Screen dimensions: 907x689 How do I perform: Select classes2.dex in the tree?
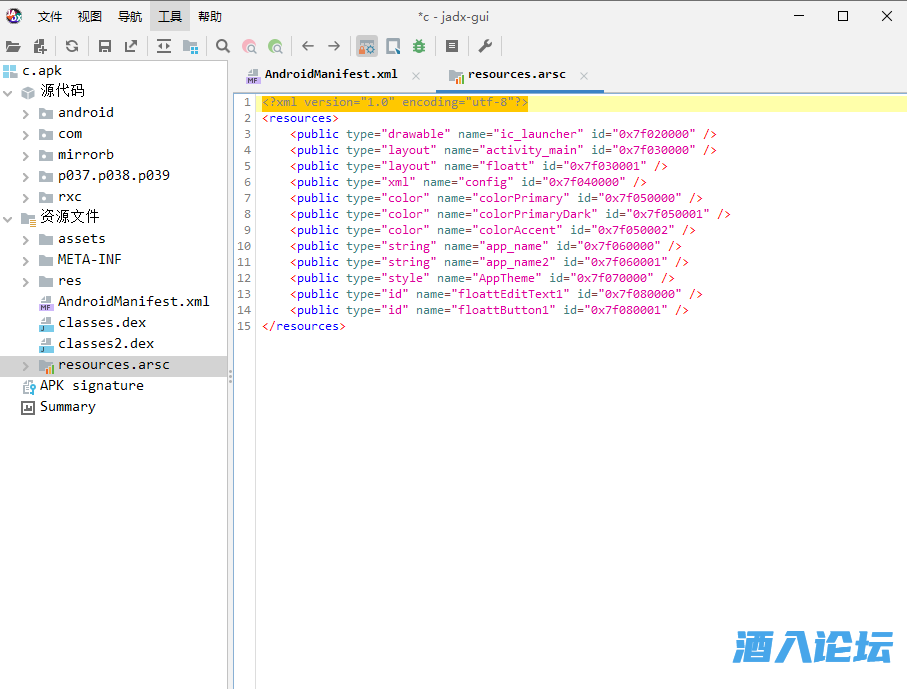point(105,343)
